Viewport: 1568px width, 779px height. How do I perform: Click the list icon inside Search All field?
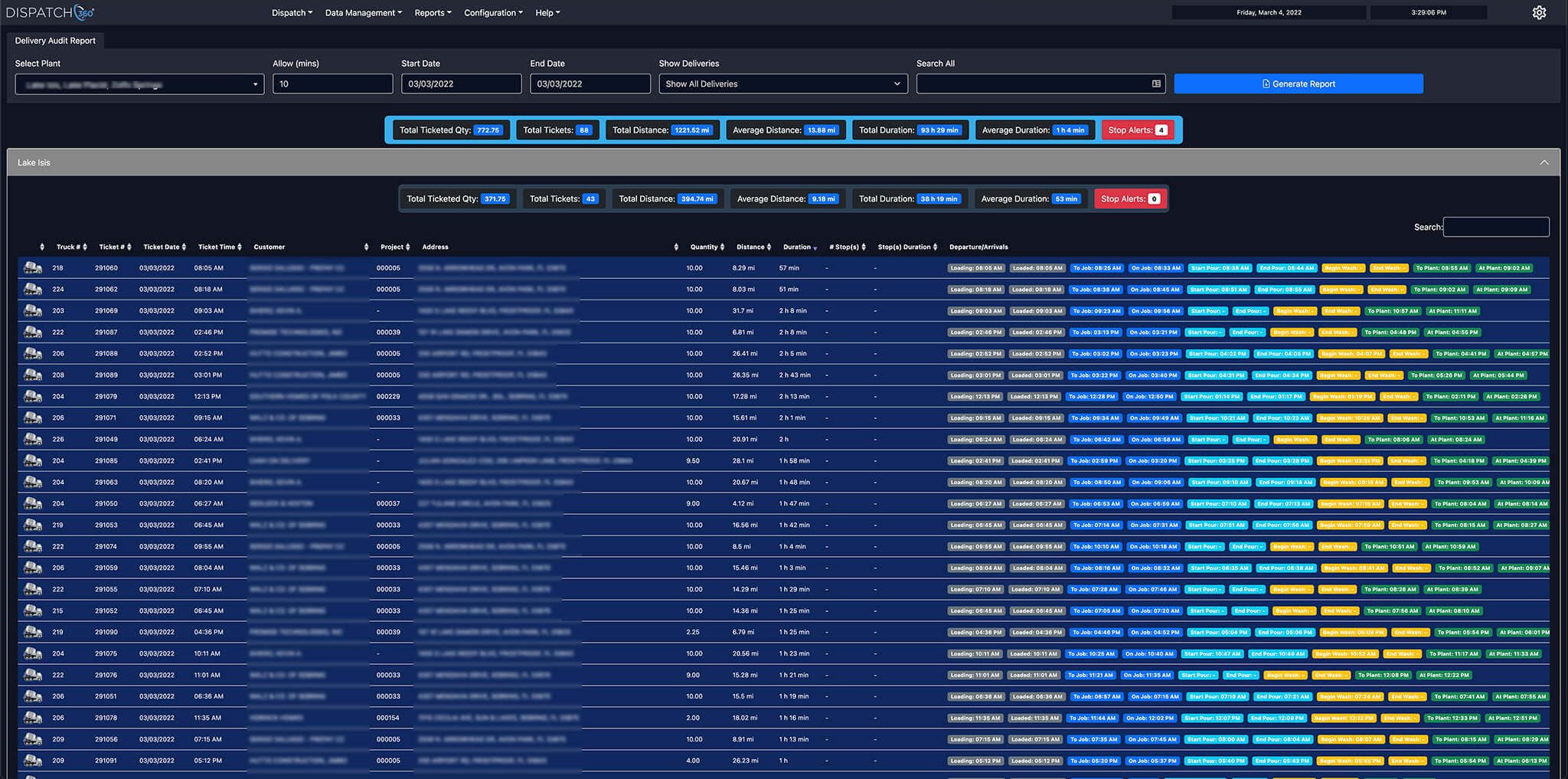pos(1156,84)
